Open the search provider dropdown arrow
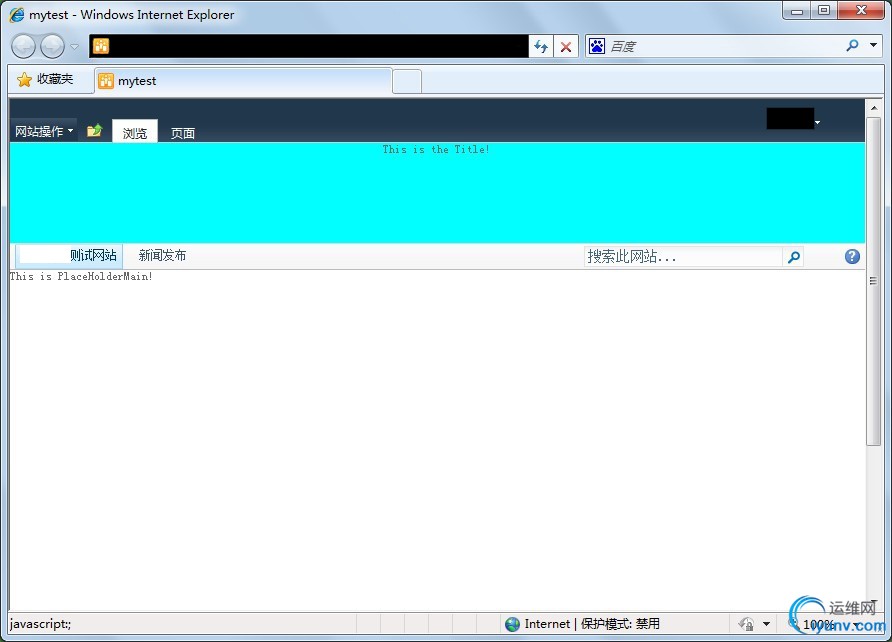892x642 pixels. click(x=873, y=45)
